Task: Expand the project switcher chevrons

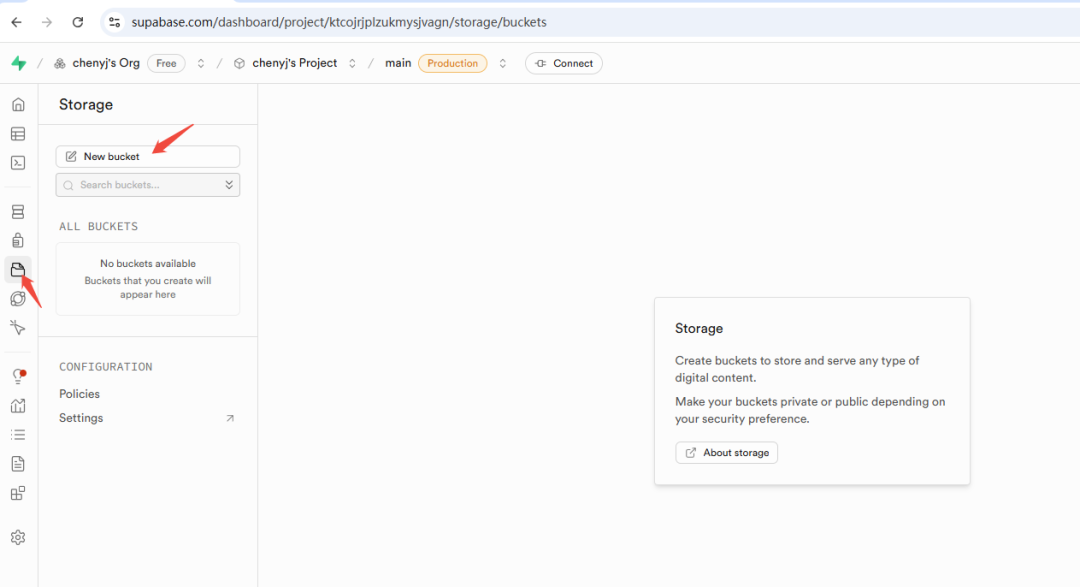Action: pos(352,63)
